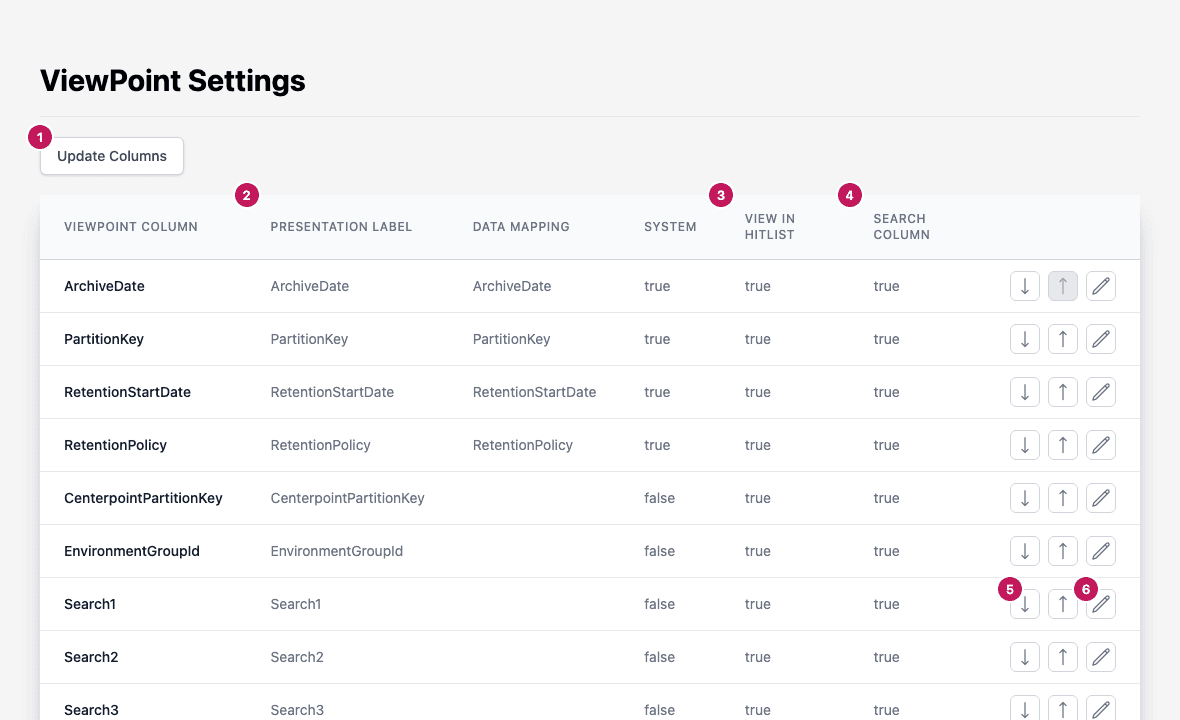Move CenterpointPartitionKey row down
1180x720 pixels.
[1024, 498]
